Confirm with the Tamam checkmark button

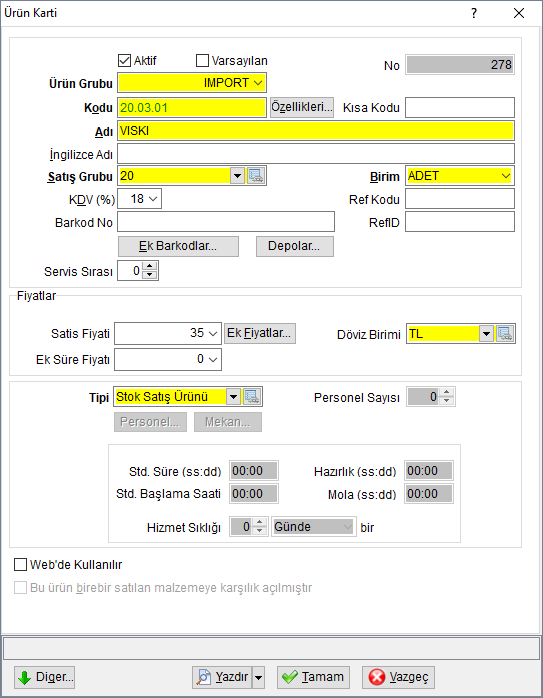click(x=313, y=677)
